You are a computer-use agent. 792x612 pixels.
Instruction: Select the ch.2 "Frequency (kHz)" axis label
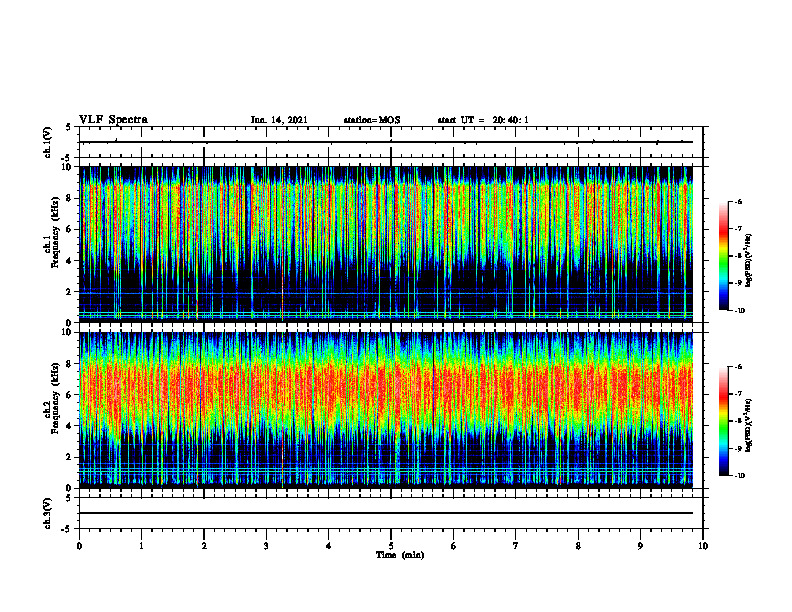tap(57, 396)
